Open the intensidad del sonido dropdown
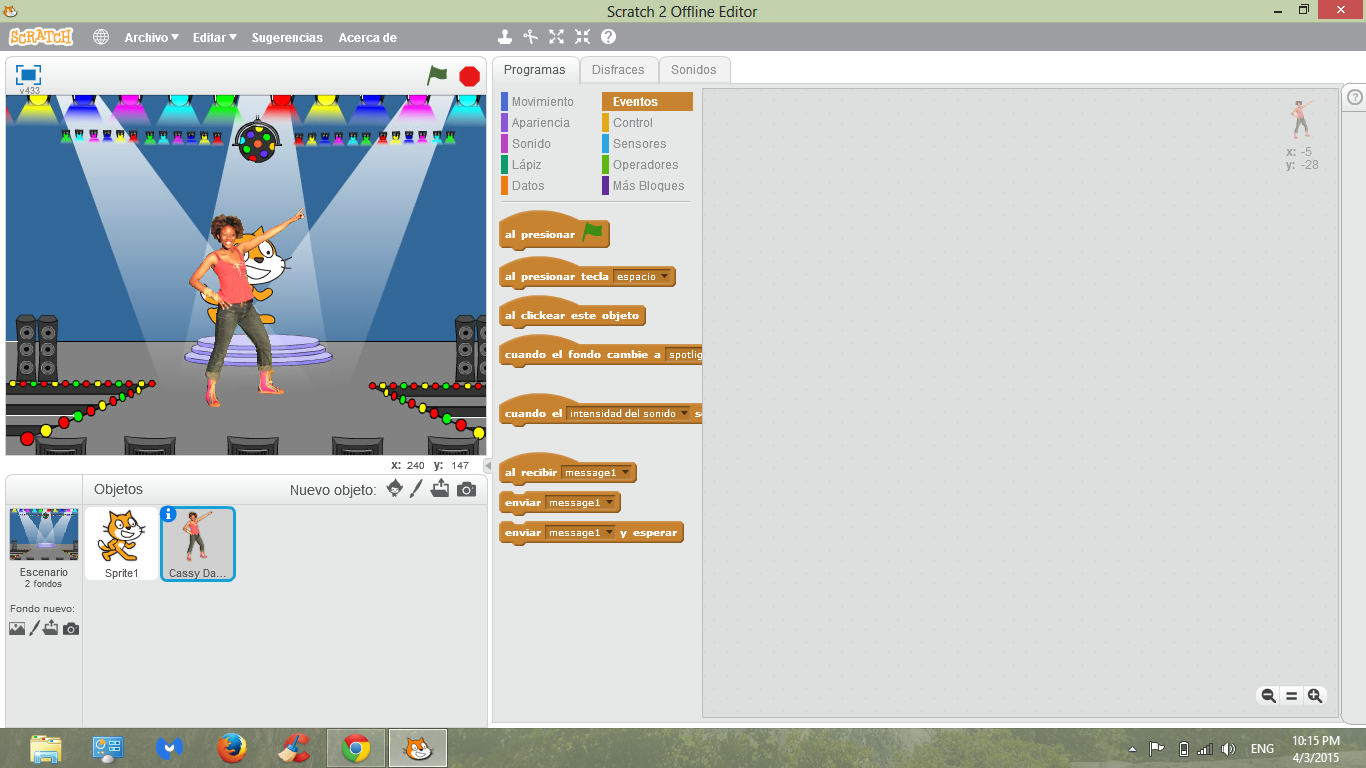 [685, 412]
